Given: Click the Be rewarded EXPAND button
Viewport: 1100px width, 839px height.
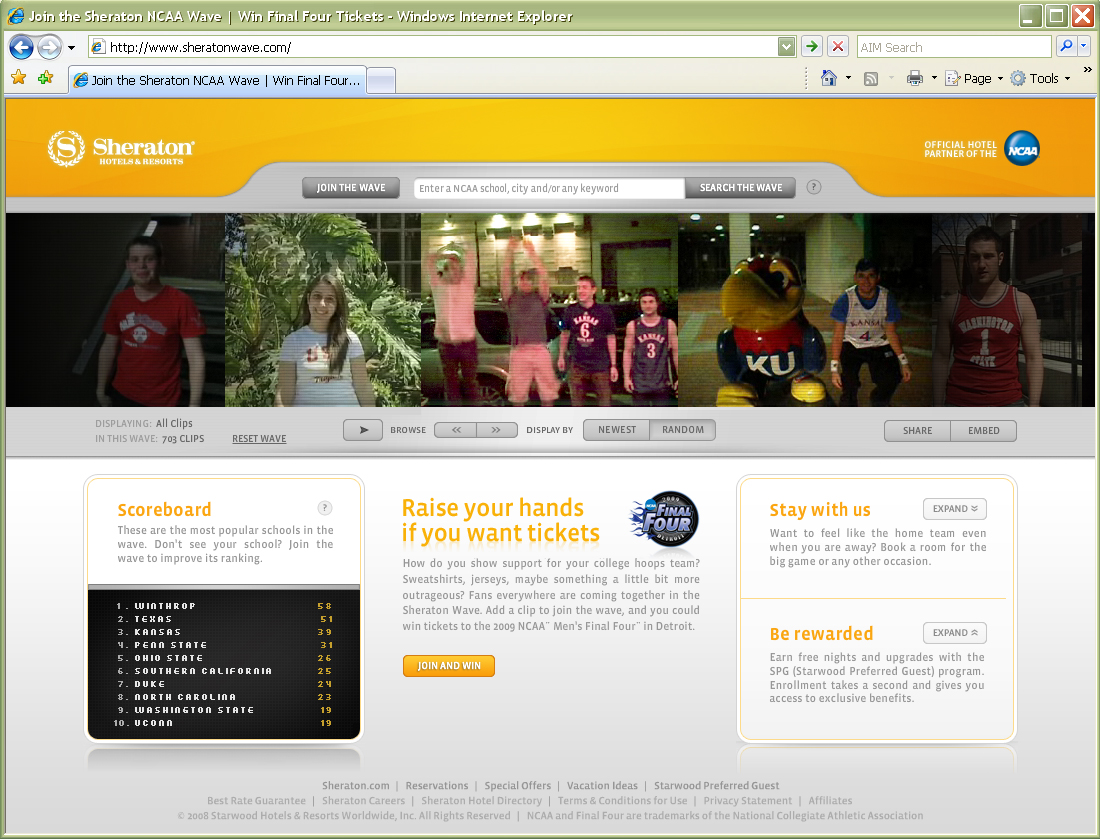Looking at the screenshot, I should (x=955, y=633).
